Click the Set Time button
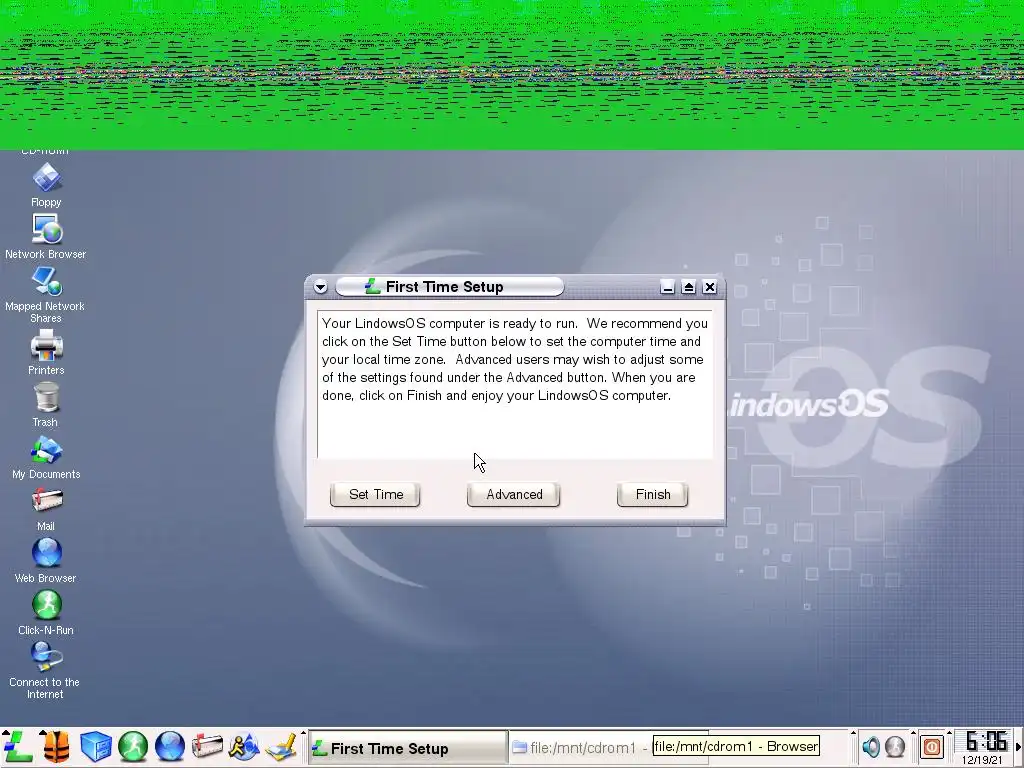1024x768 pixels. point(376,494)
